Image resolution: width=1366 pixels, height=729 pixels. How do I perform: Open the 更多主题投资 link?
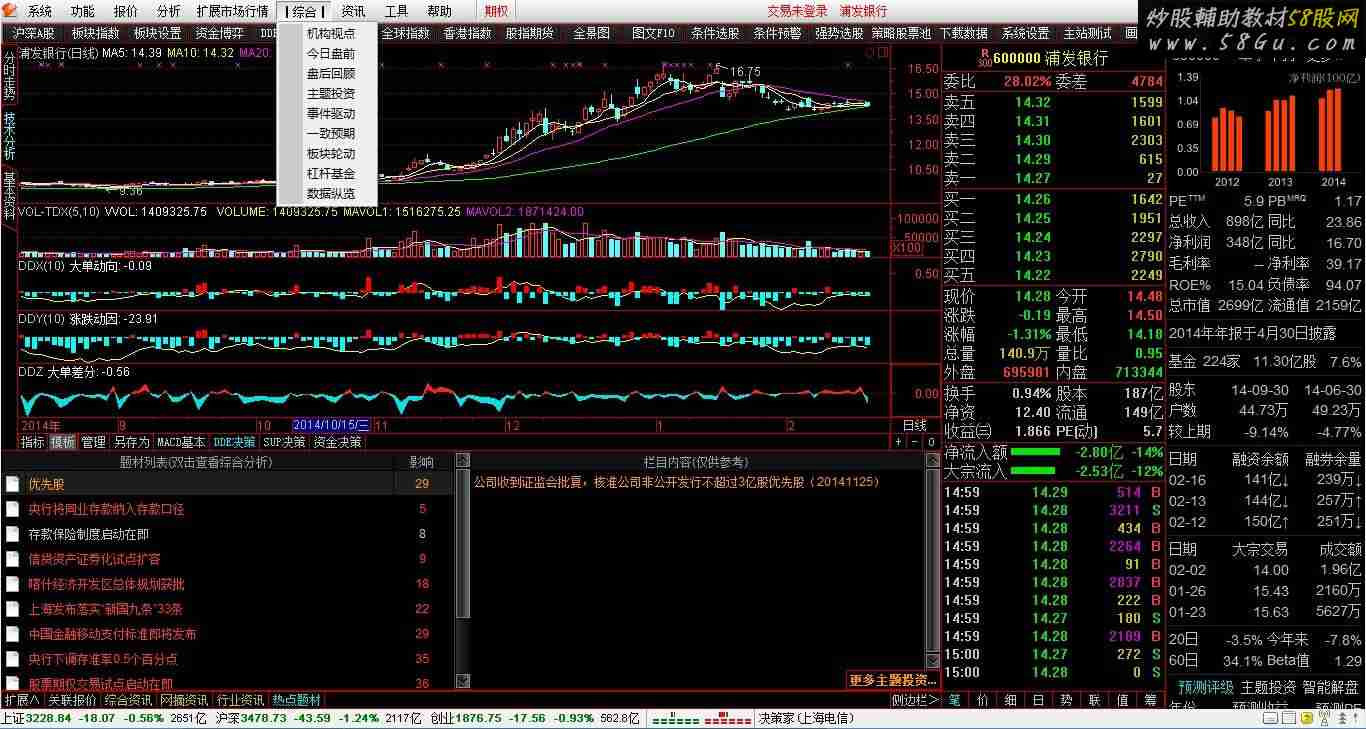[893, 680]
